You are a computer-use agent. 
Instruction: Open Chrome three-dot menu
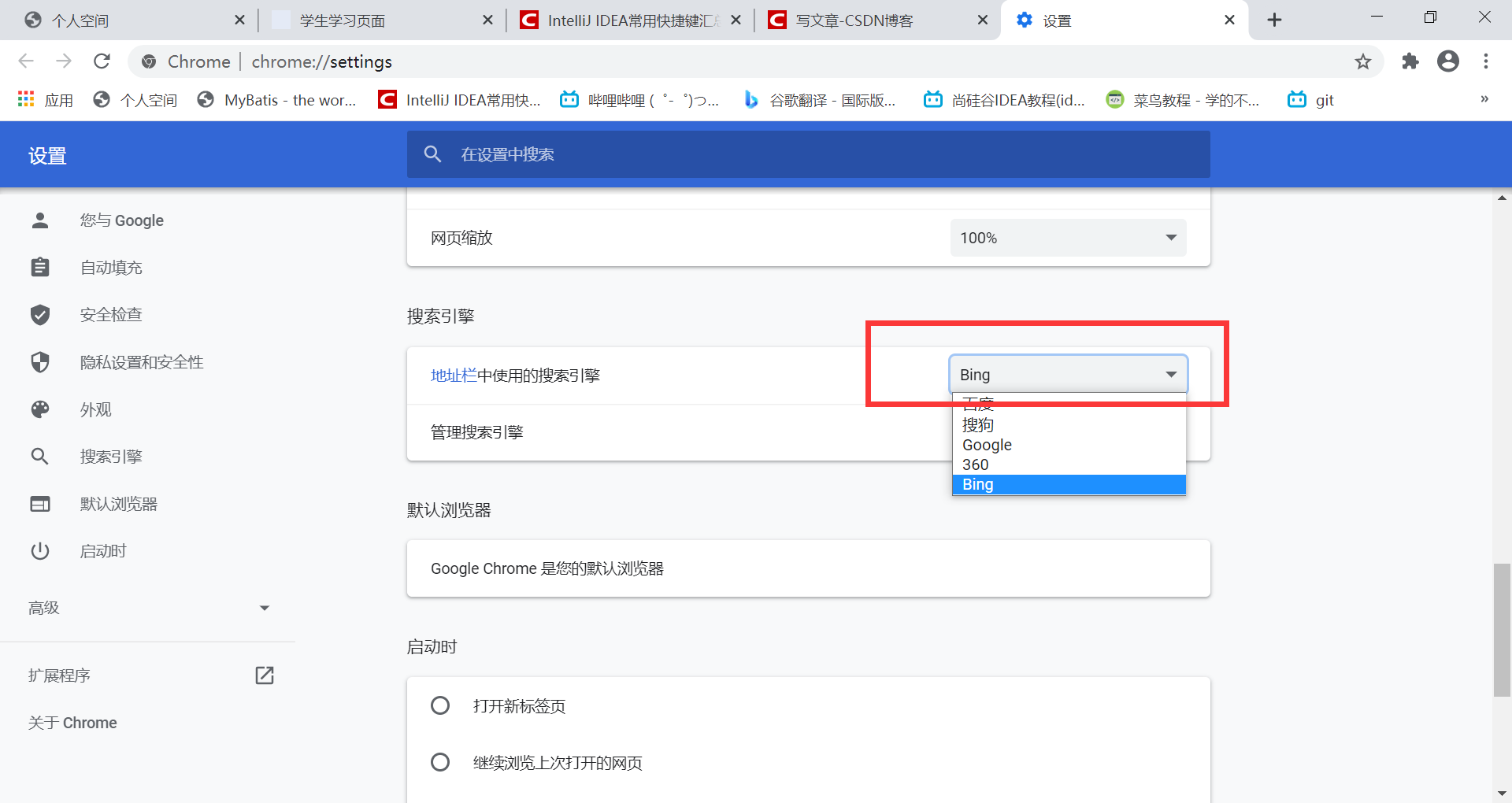click(1486, 61)
